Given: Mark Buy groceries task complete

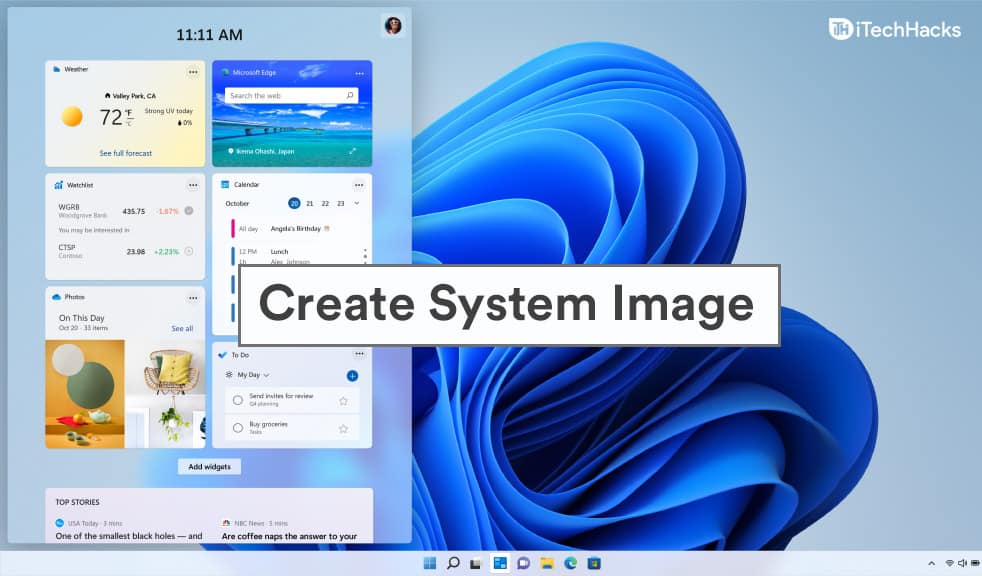Looking at the screenshot, I should click(237, 428).
